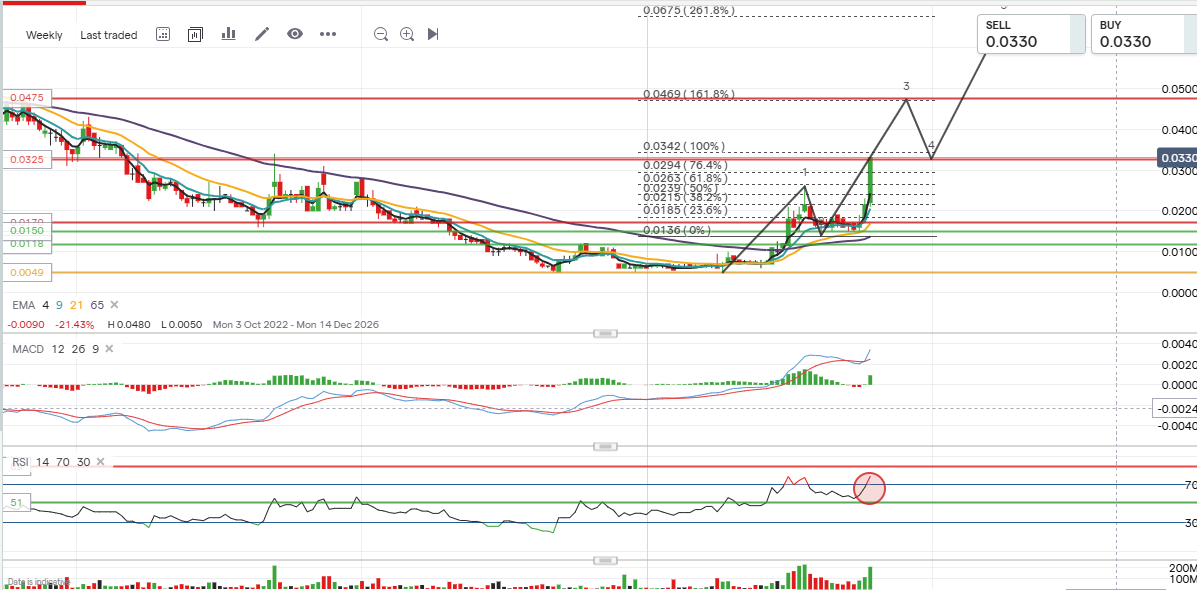Click the EMA 21 orange period value

click(77, 305)
